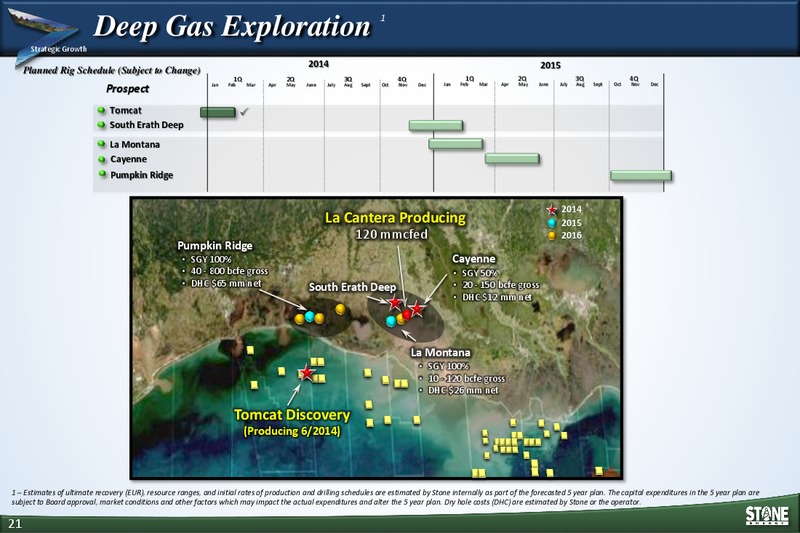Click the red star pointed to by South Erath Deep arrow
The width and height of the screenshot is (800, 533).
click(395, 303)
